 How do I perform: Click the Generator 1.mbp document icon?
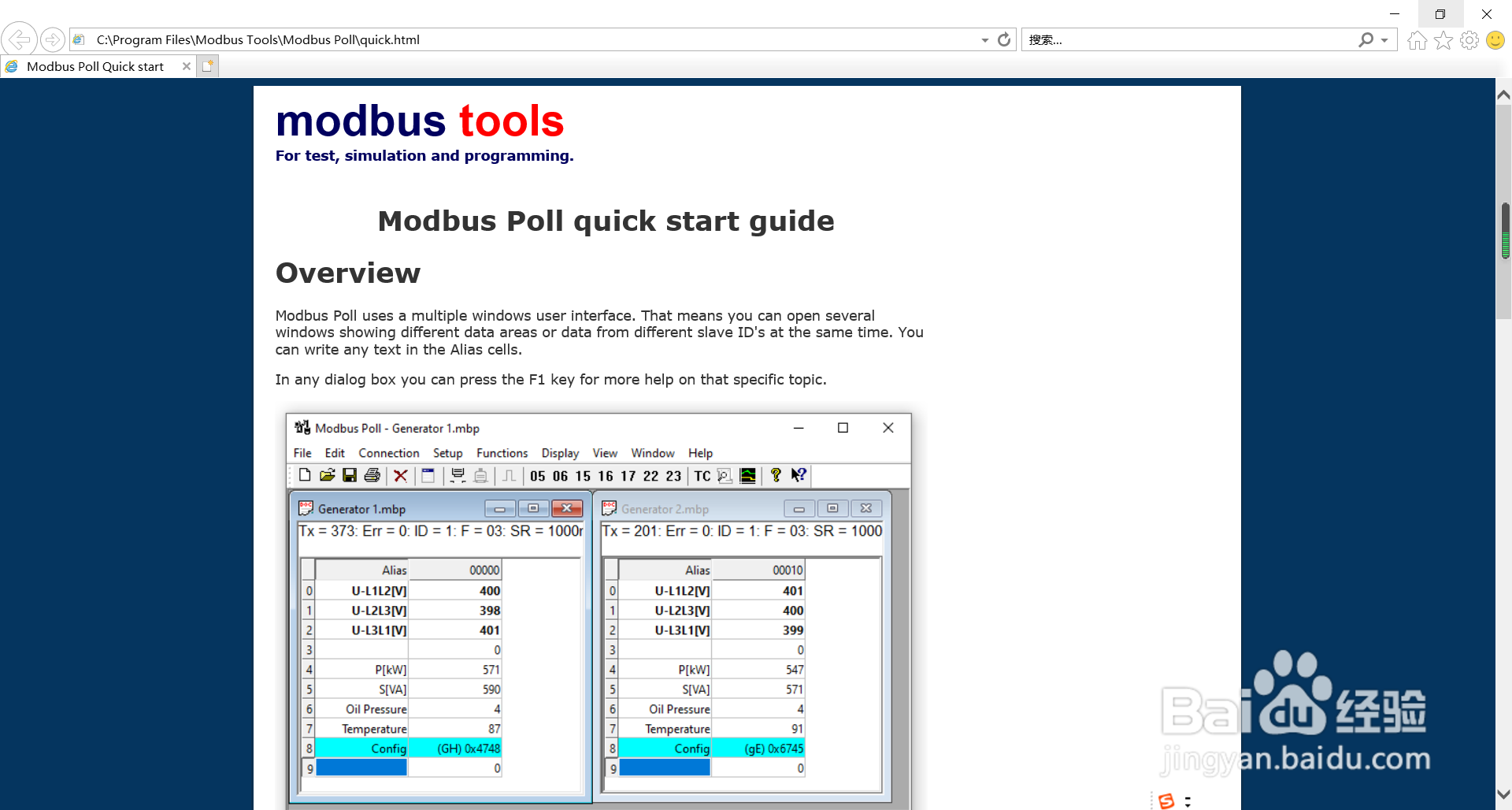[x=306, y=508]
